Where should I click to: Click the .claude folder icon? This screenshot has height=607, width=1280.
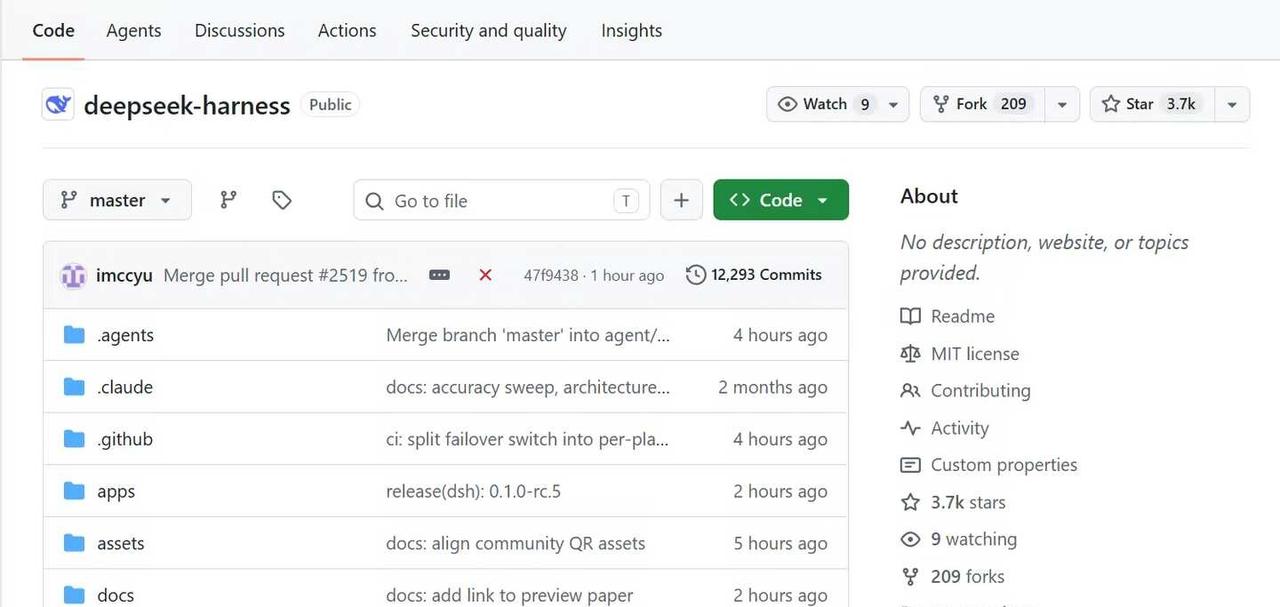[x=74, y=387]
